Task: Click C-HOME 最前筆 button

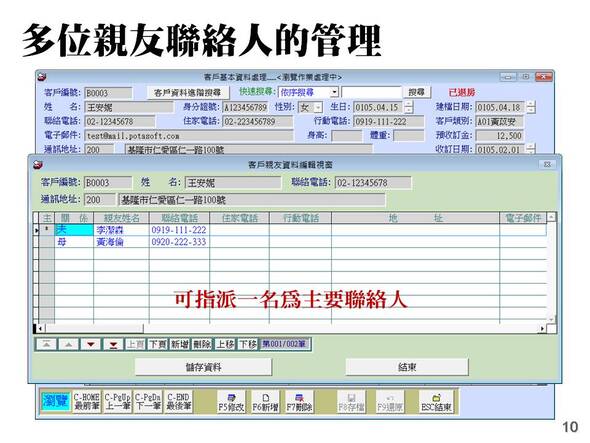Action: (87, 401)
